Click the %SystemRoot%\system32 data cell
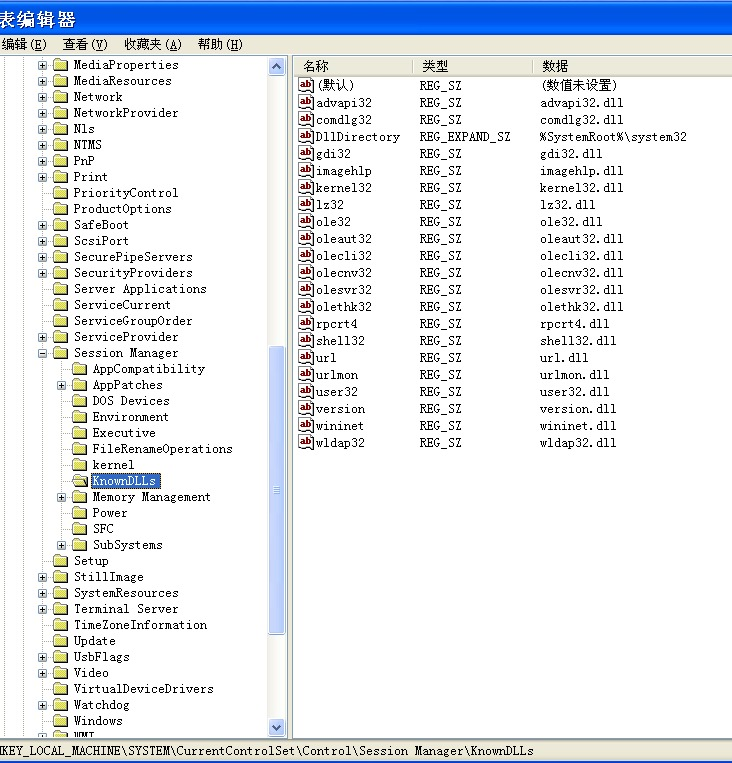Image resolution: width=732 pixels, height=763 pixels. (613, 137)
